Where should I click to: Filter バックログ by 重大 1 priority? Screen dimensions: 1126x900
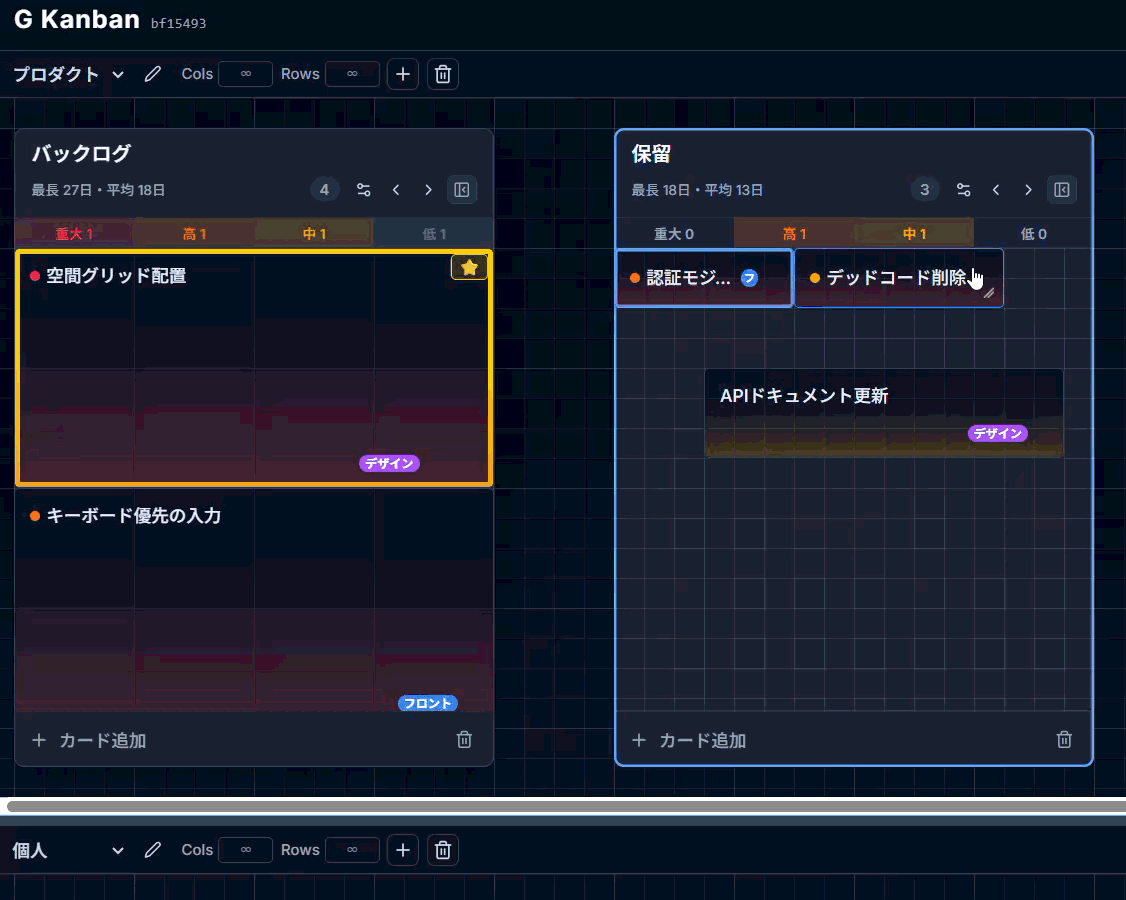pos(74,233)
